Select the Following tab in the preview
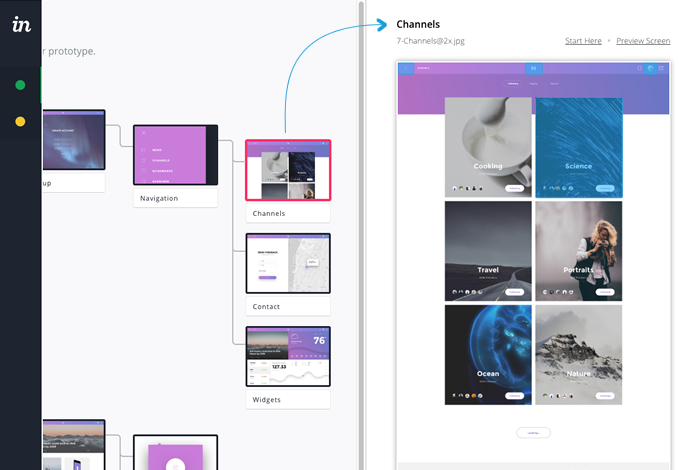The width and height of the screenshot is (700, 470). pyautogui.click(x=513, y=83)
